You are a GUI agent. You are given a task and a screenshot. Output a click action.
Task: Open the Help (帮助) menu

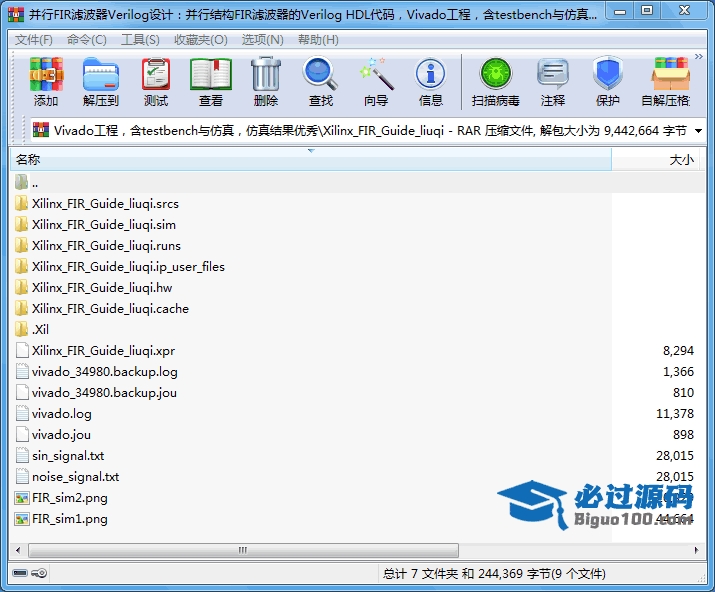pyautogui.click(x=318, y=40)
